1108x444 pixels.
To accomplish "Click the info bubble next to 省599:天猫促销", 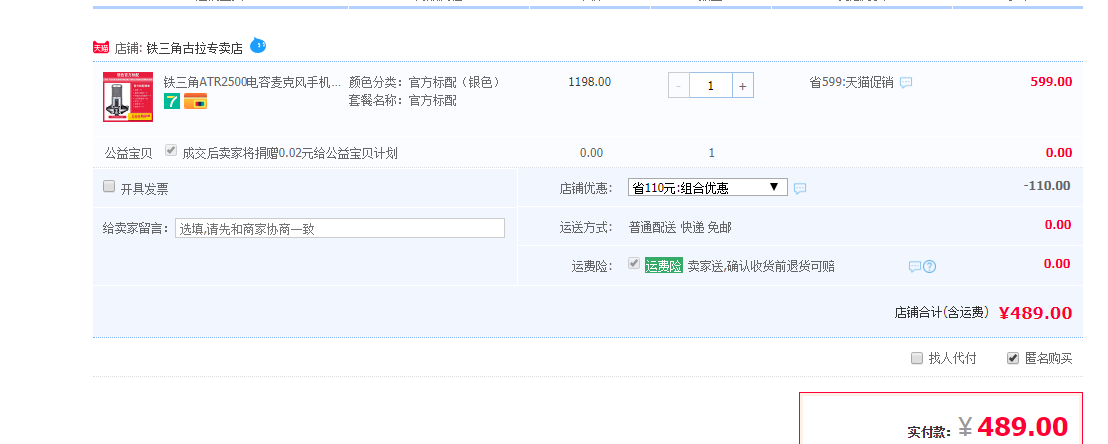I will 906,83.
